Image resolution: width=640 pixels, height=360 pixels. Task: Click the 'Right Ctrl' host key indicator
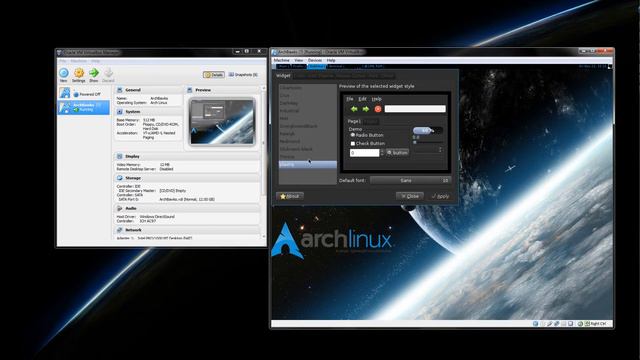(598, 324)
